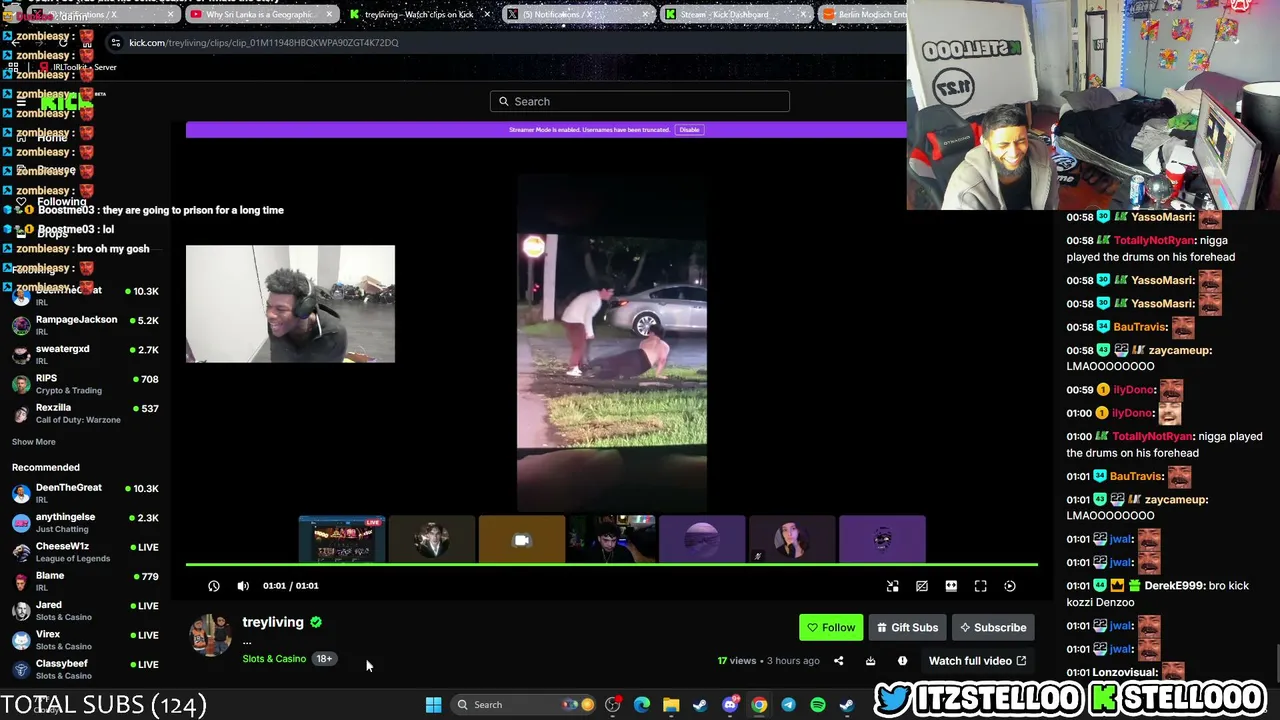Switch to the Berlin Modisch tab
1280x720 pixels.
pos(862,15)
